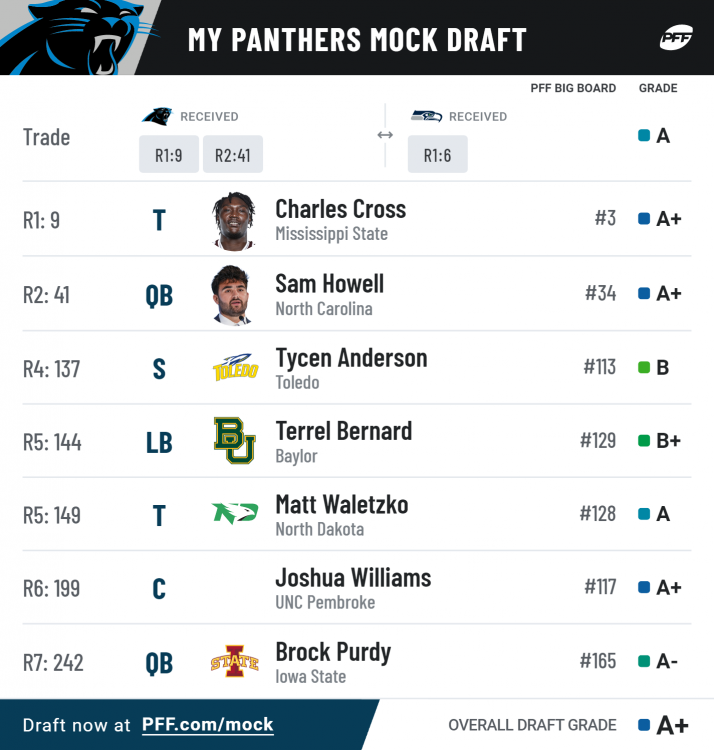Select the R1:9 trade pick chip
Screen dimensions: 714x750
168,154
